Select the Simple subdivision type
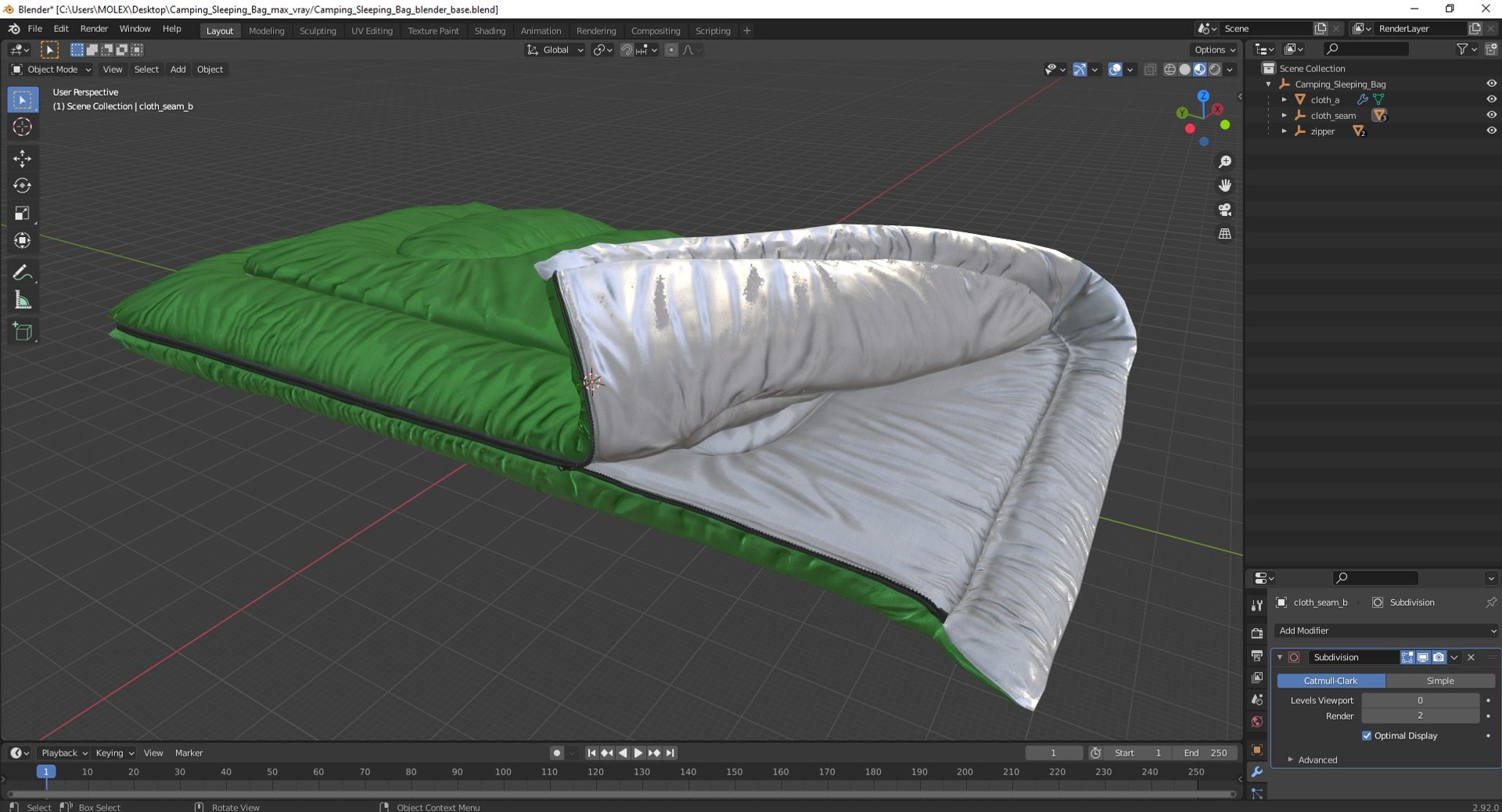This screenshot has height=812, width=1502. (x=1440, y=681)
